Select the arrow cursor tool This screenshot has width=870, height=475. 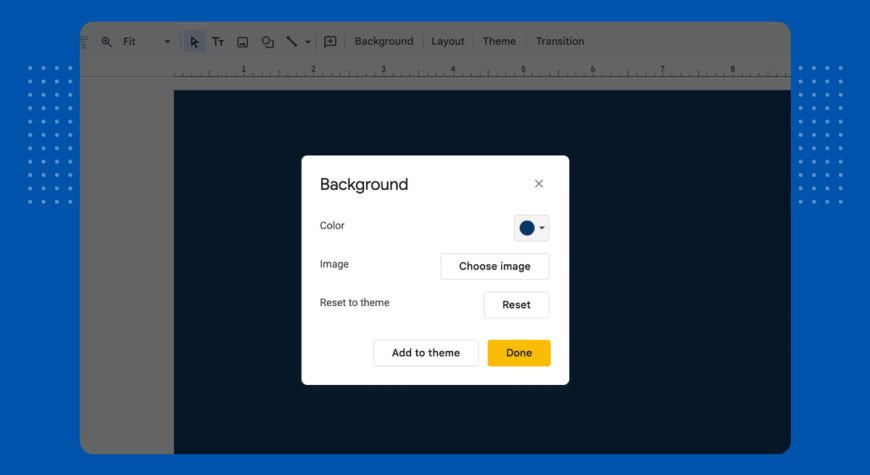point(194,42)
